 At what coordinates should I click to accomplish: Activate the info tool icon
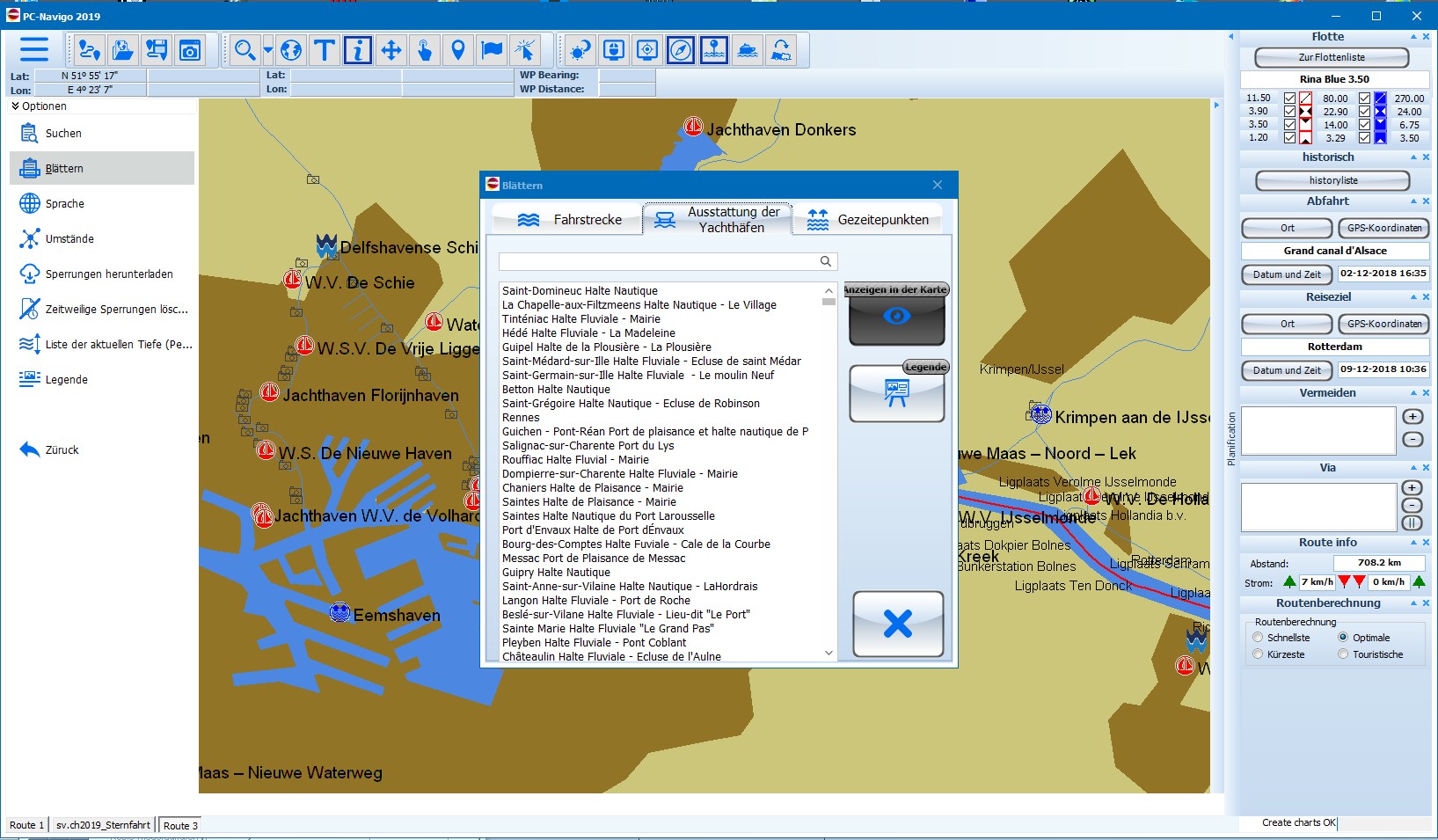tap(357, 51)
